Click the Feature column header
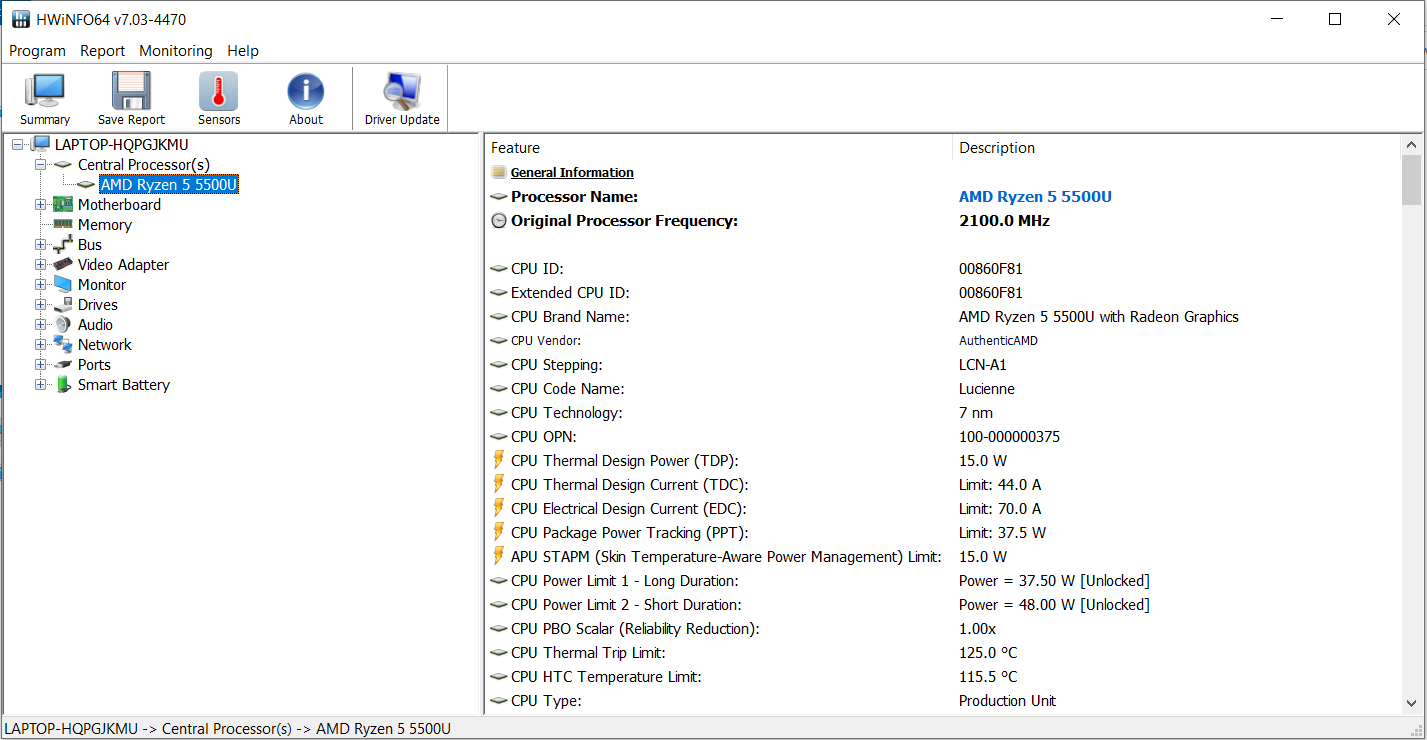Image resolution: width=1427 pixels, height=740 pixels. [x=515, y=148]
